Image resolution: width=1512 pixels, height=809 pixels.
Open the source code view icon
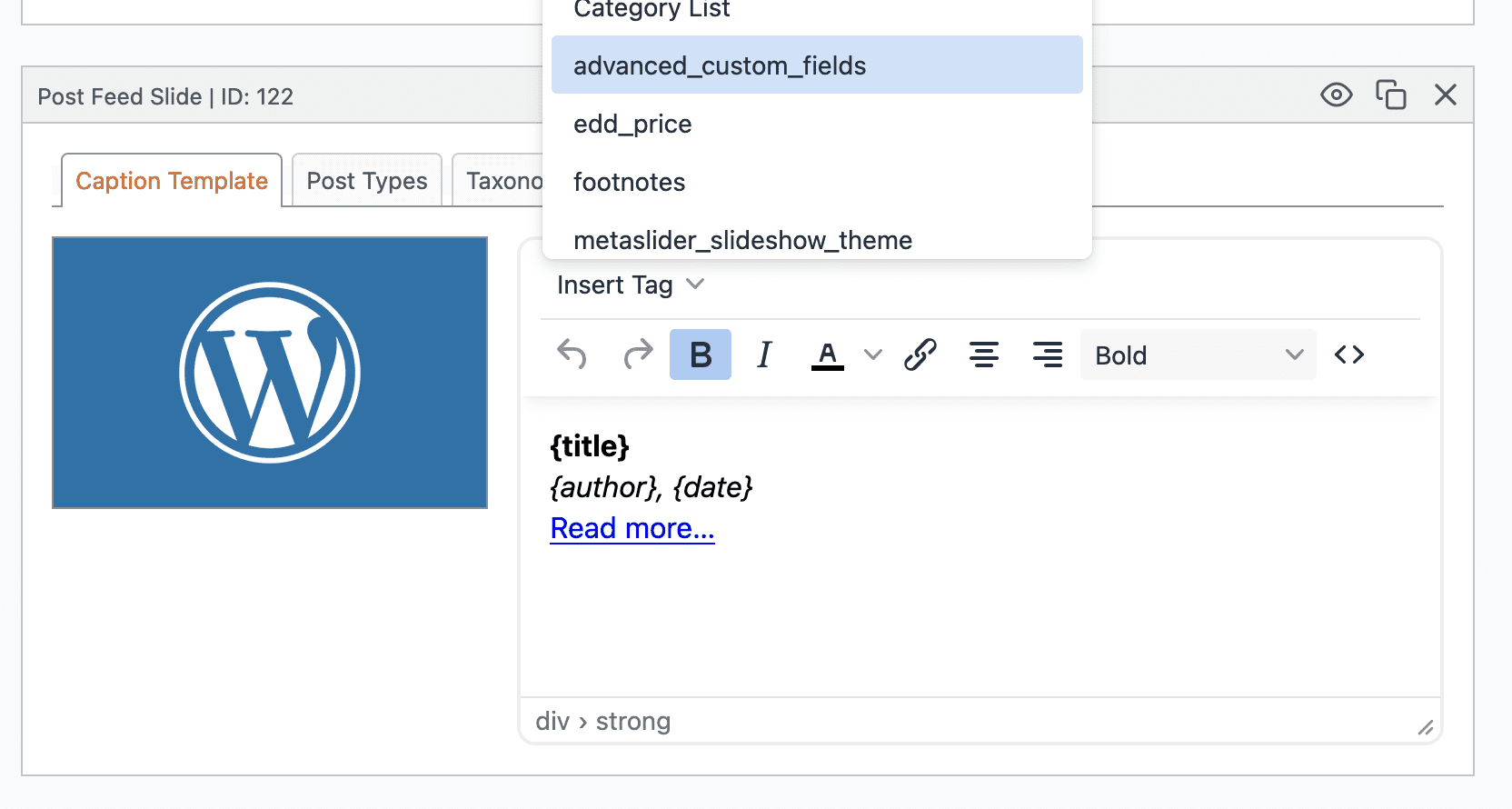[x=1348, y=355]
